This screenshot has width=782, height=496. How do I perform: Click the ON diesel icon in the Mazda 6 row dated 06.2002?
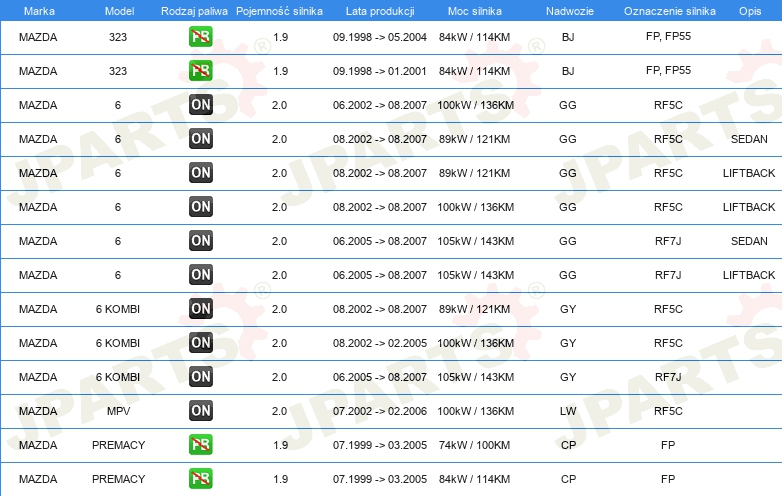coord(200,105)
